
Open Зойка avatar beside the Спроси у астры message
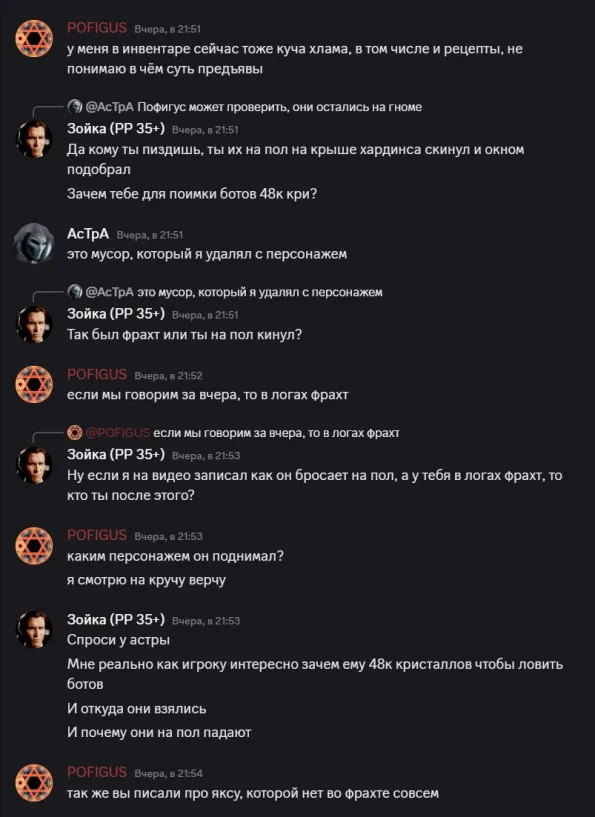click(x=34, y=629)
